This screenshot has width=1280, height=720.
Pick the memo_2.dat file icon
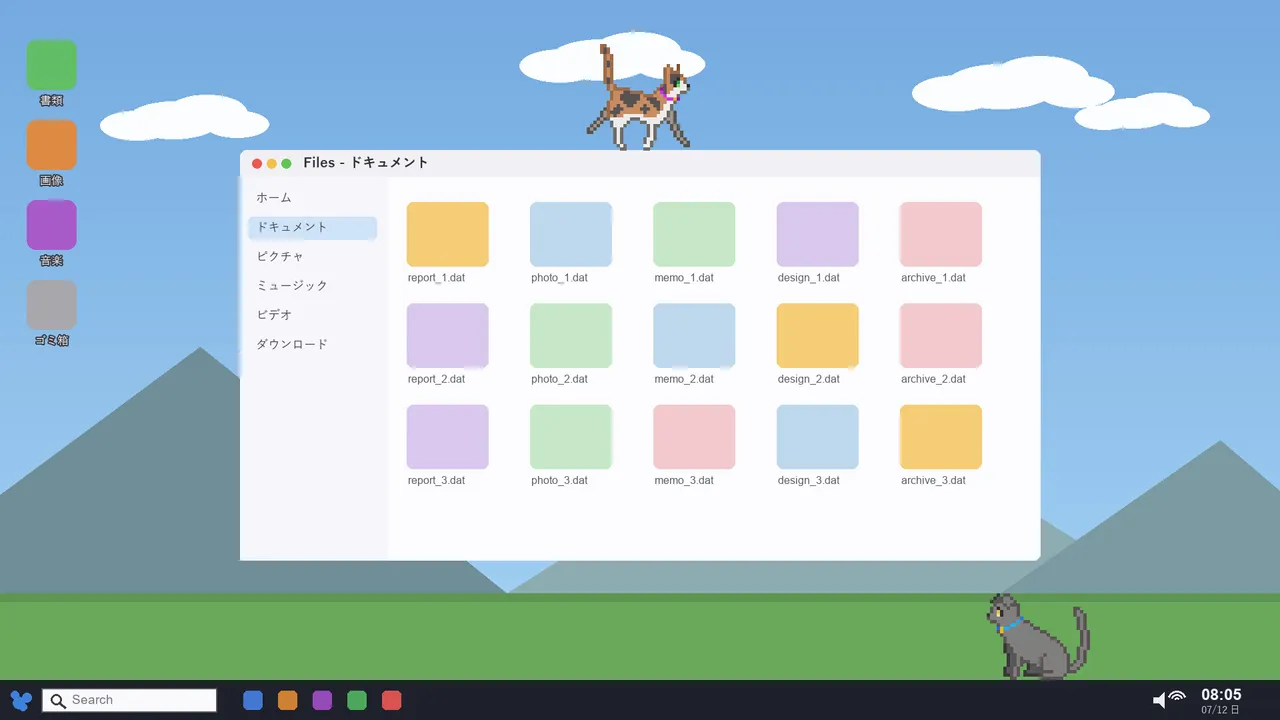[694, 335]
